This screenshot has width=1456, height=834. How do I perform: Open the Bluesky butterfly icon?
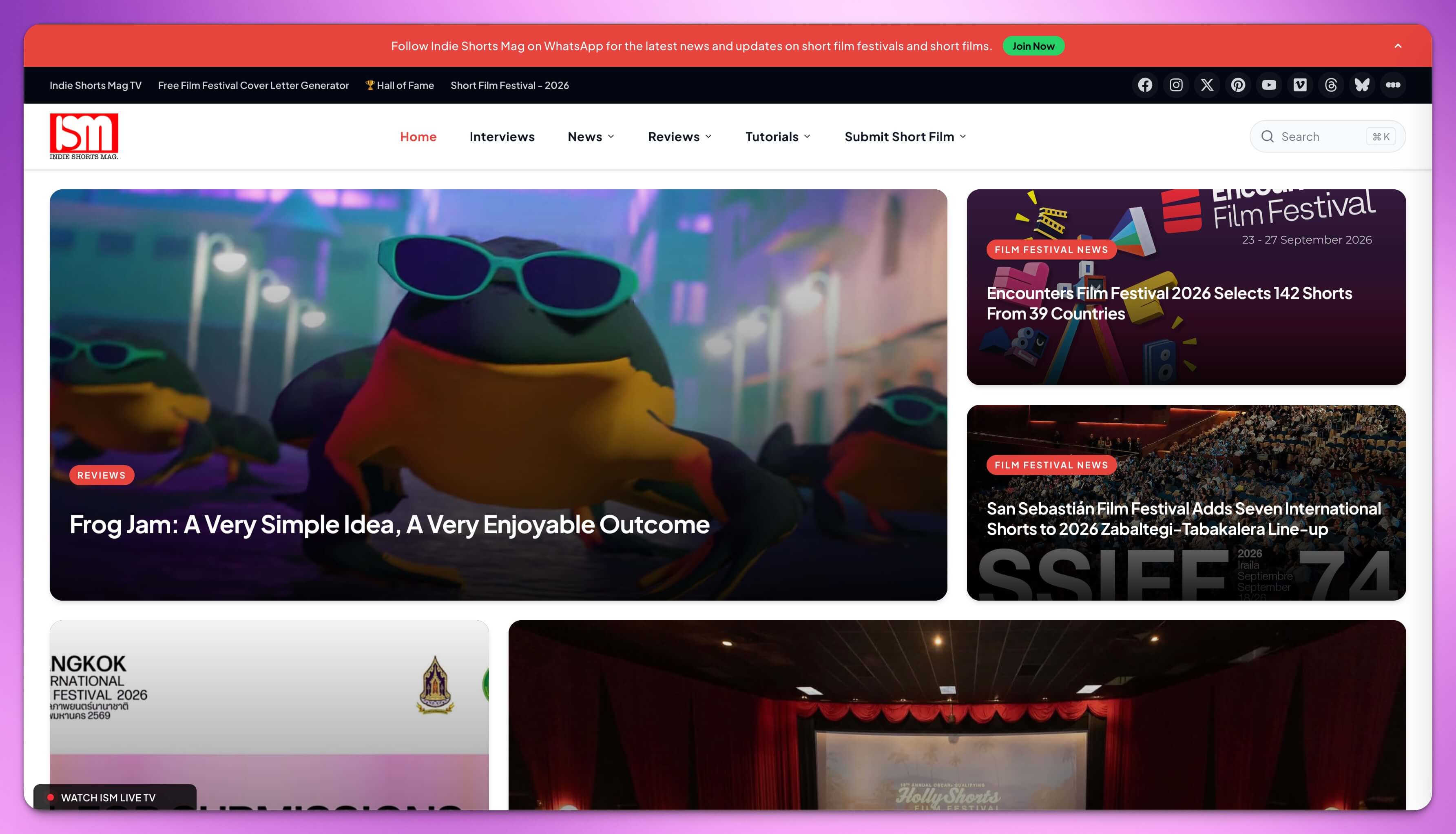click(x=1361, y=85)
